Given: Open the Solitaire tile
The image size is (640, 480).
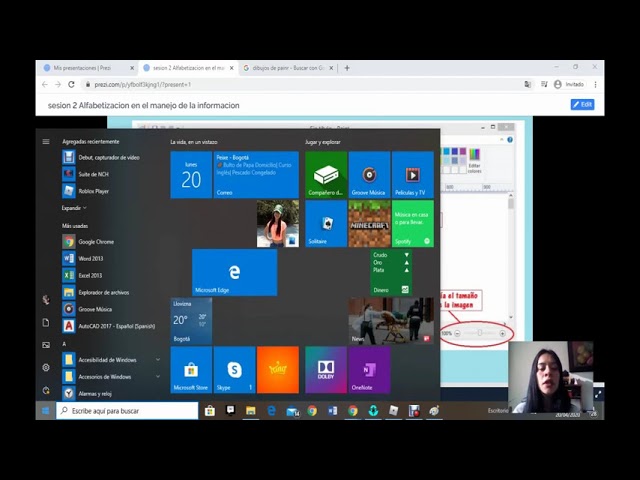Looking at the screenshot, I should (326, 223).
